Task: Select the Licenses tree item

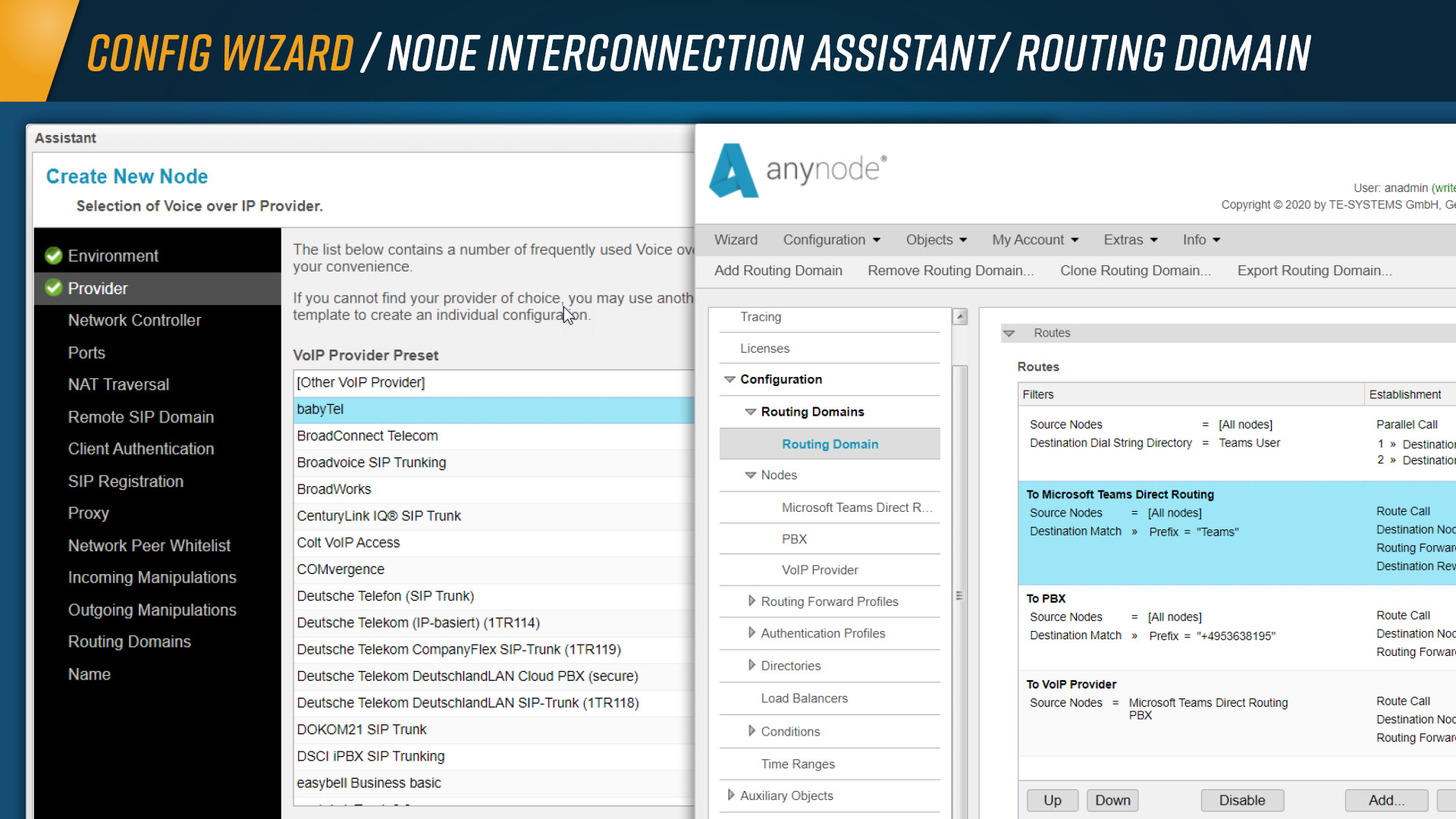Action: [x=764, y=348]
